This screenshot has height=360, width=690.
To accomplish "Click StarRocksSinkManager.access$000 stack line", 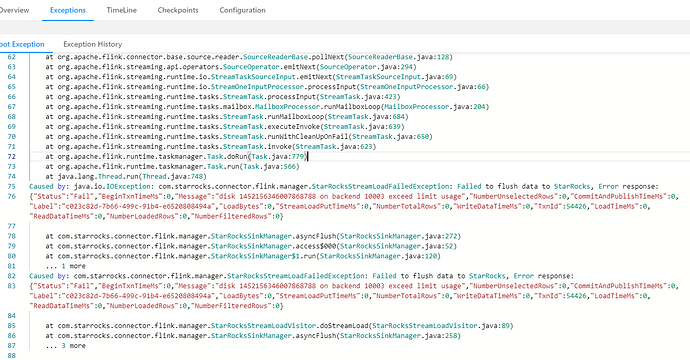I will pos(251,246).
